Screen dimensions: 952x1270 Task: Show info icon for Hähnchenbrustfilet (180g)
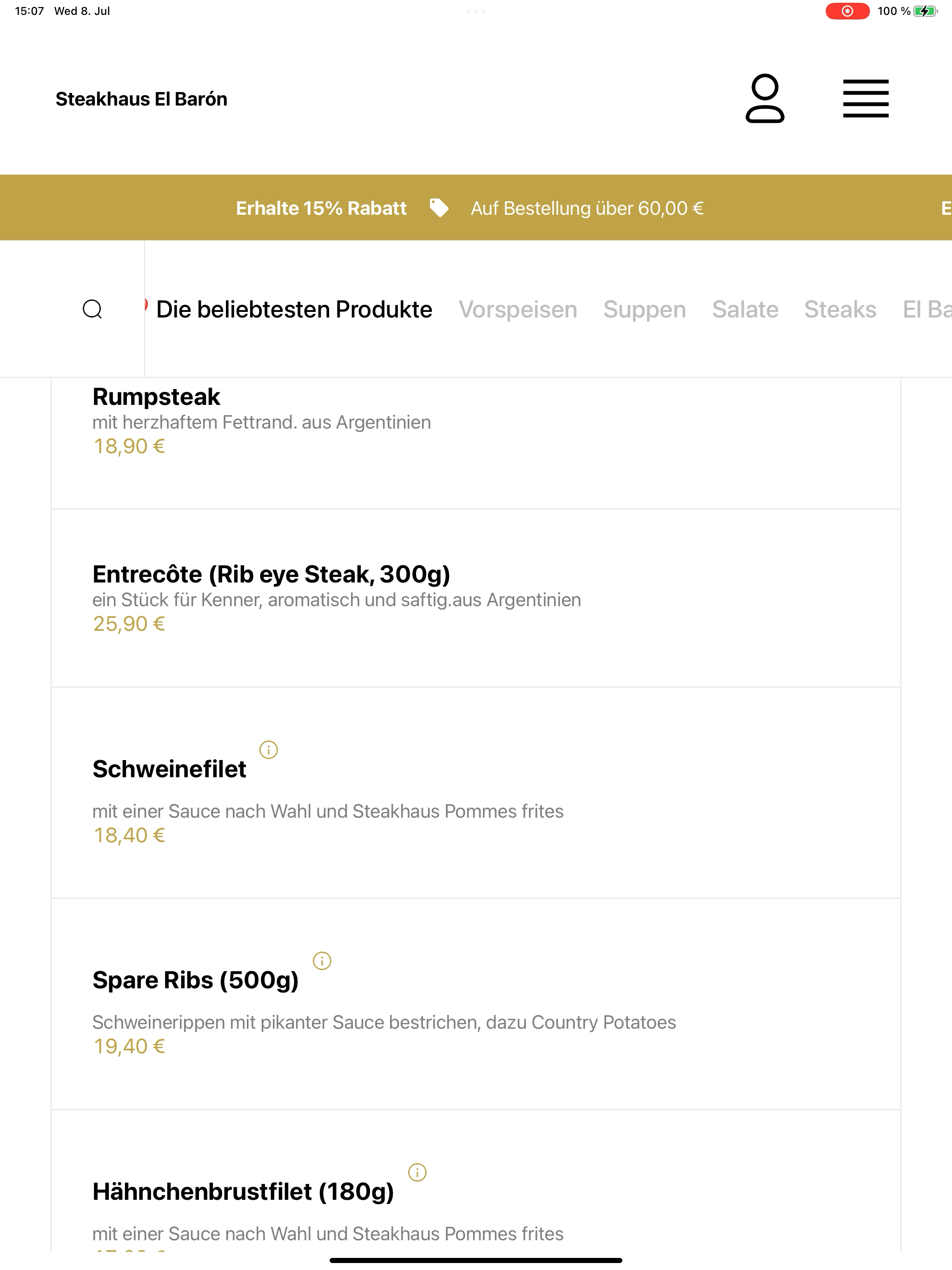(417, 1172)
